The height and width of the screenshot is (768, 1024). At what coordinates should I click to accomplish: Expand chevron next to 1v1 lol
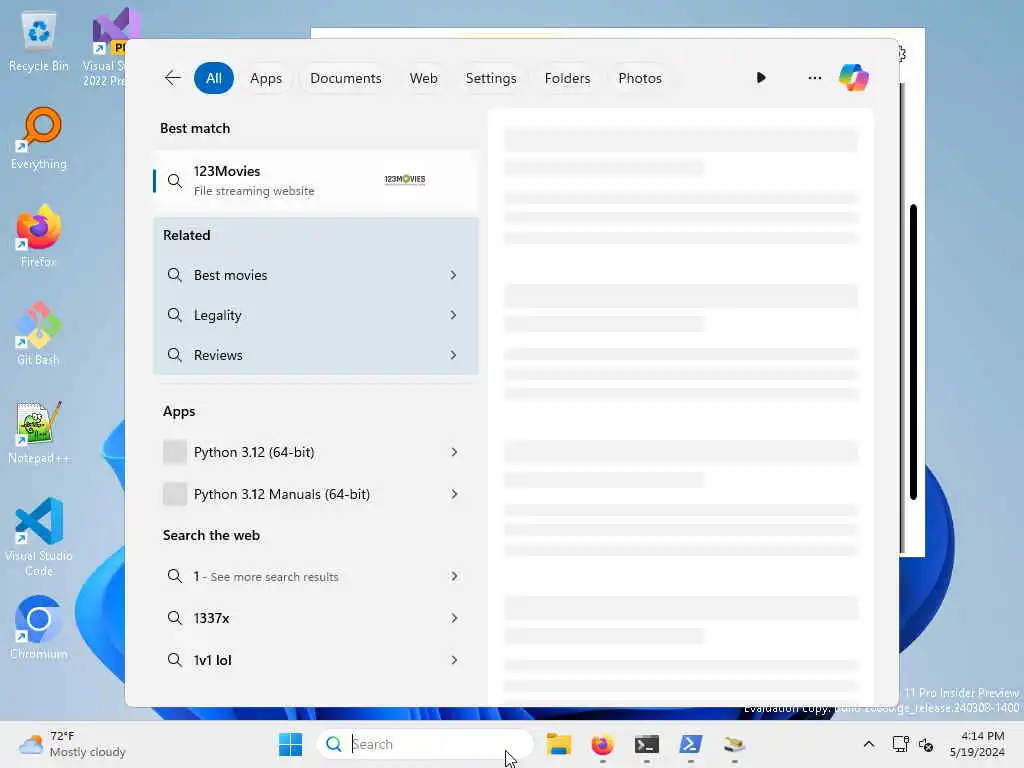tap(454, 660)
